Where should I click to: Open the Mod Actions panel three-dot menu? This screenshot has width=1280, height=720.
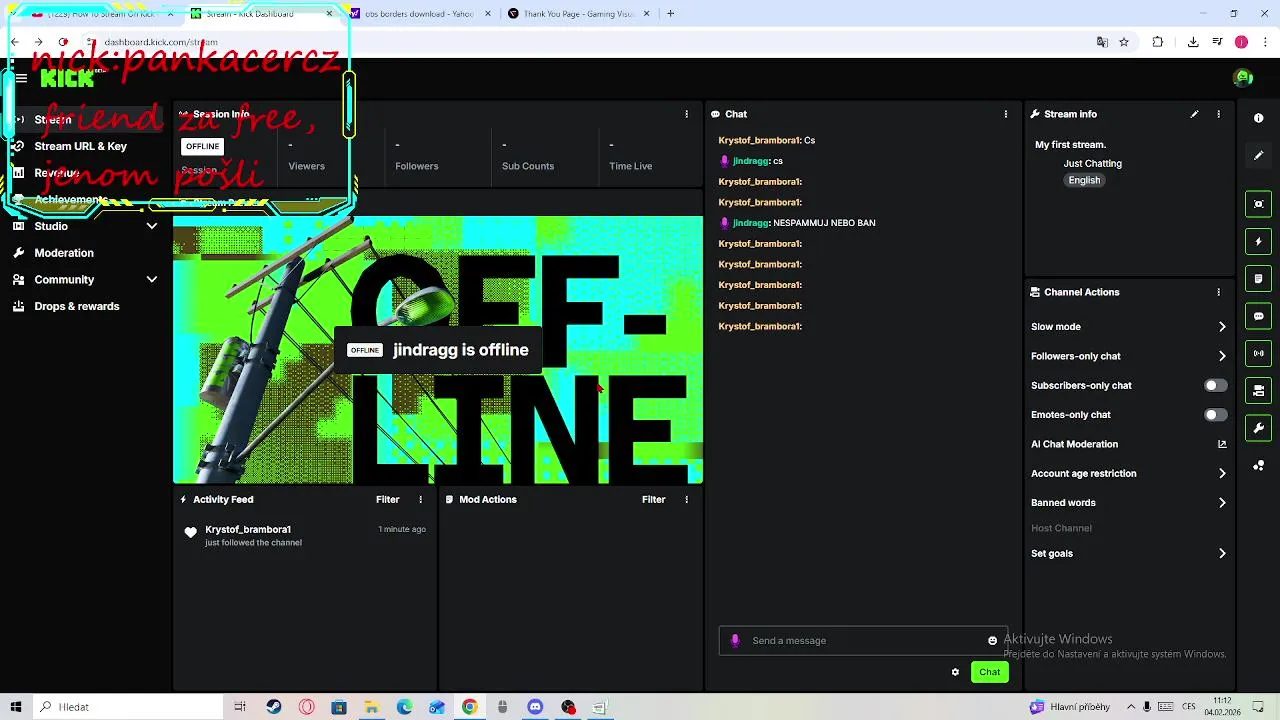point(686,499)
